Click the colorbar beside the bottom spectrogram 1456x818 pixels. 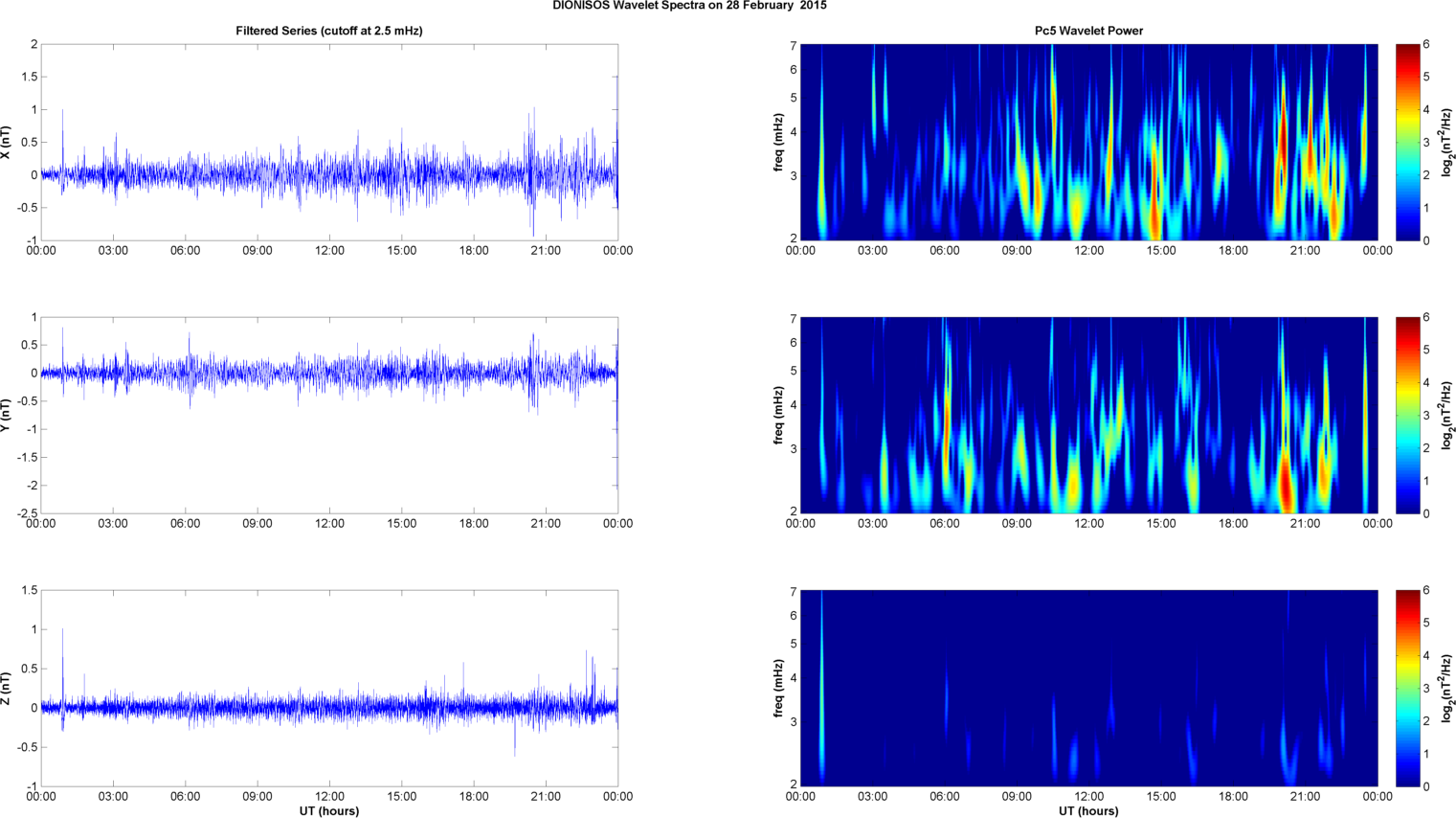1408,688
